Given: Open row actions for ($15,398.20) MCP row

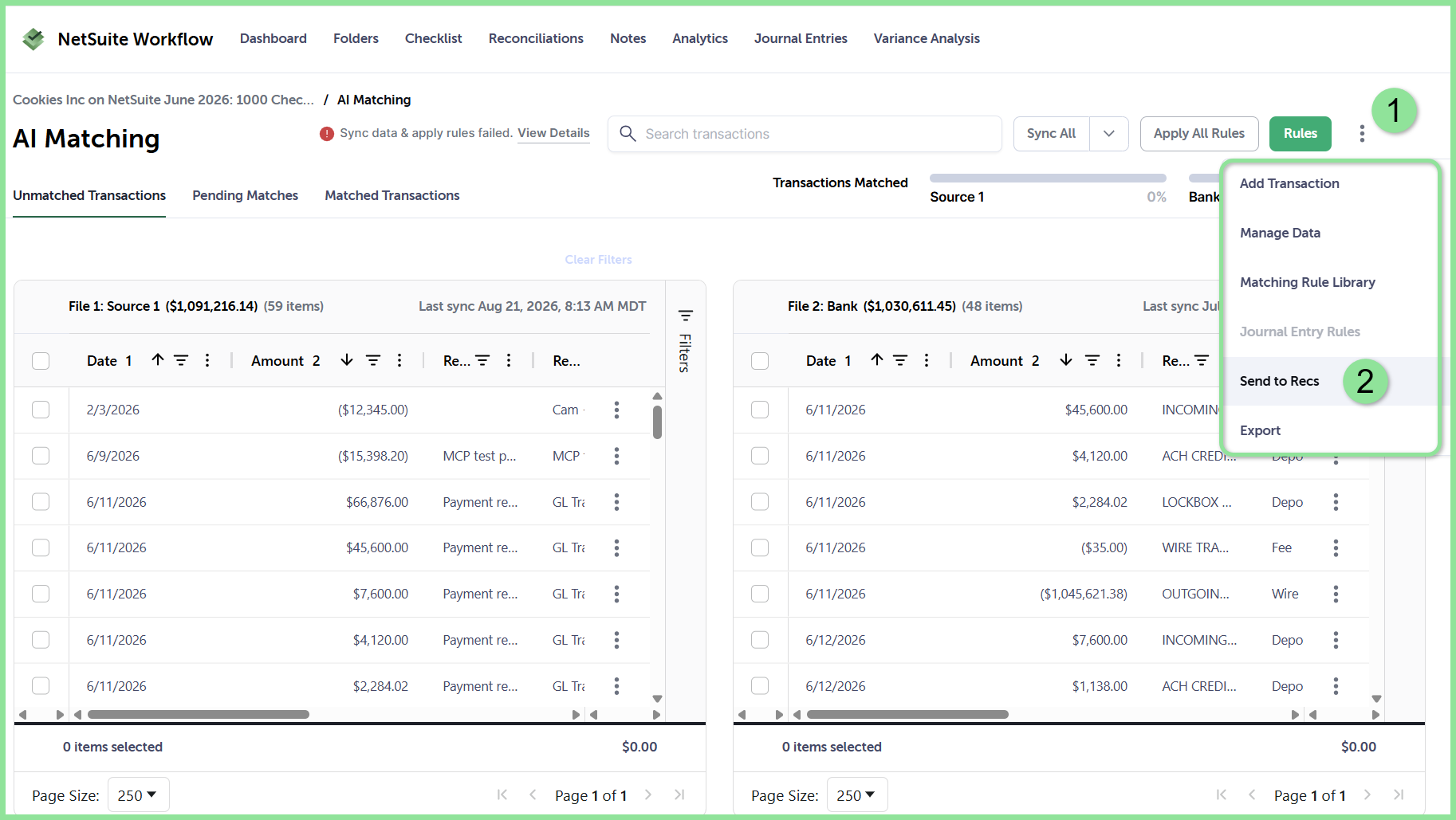Looking at the screenshot, I should click(x=616, y=456).
